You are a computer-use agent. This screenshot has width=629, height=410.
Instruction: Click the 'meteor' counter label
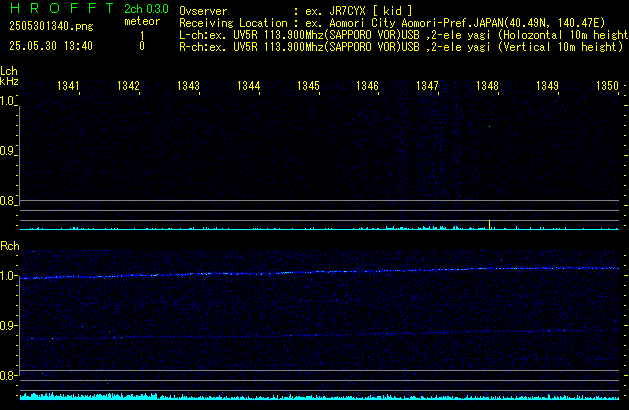click(x=142, y=21)
